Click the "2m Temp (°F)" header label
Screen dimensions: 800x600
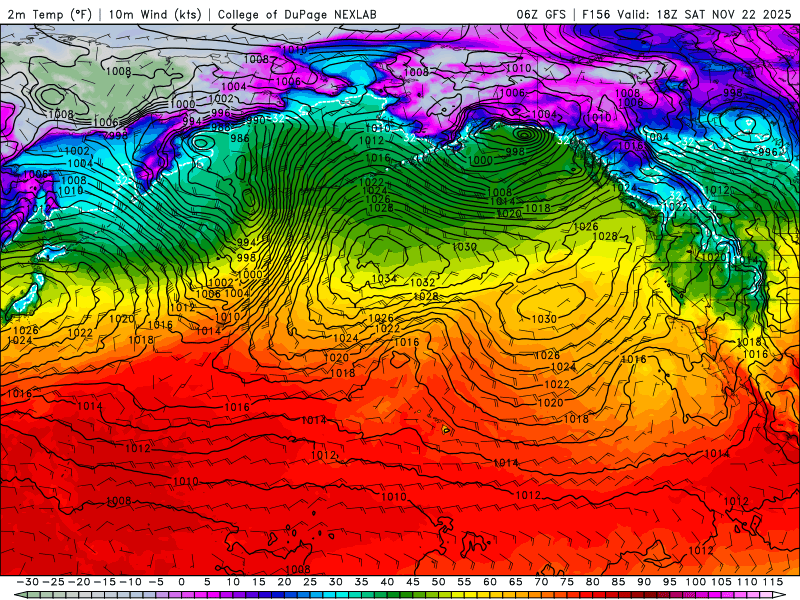[49, 14]
